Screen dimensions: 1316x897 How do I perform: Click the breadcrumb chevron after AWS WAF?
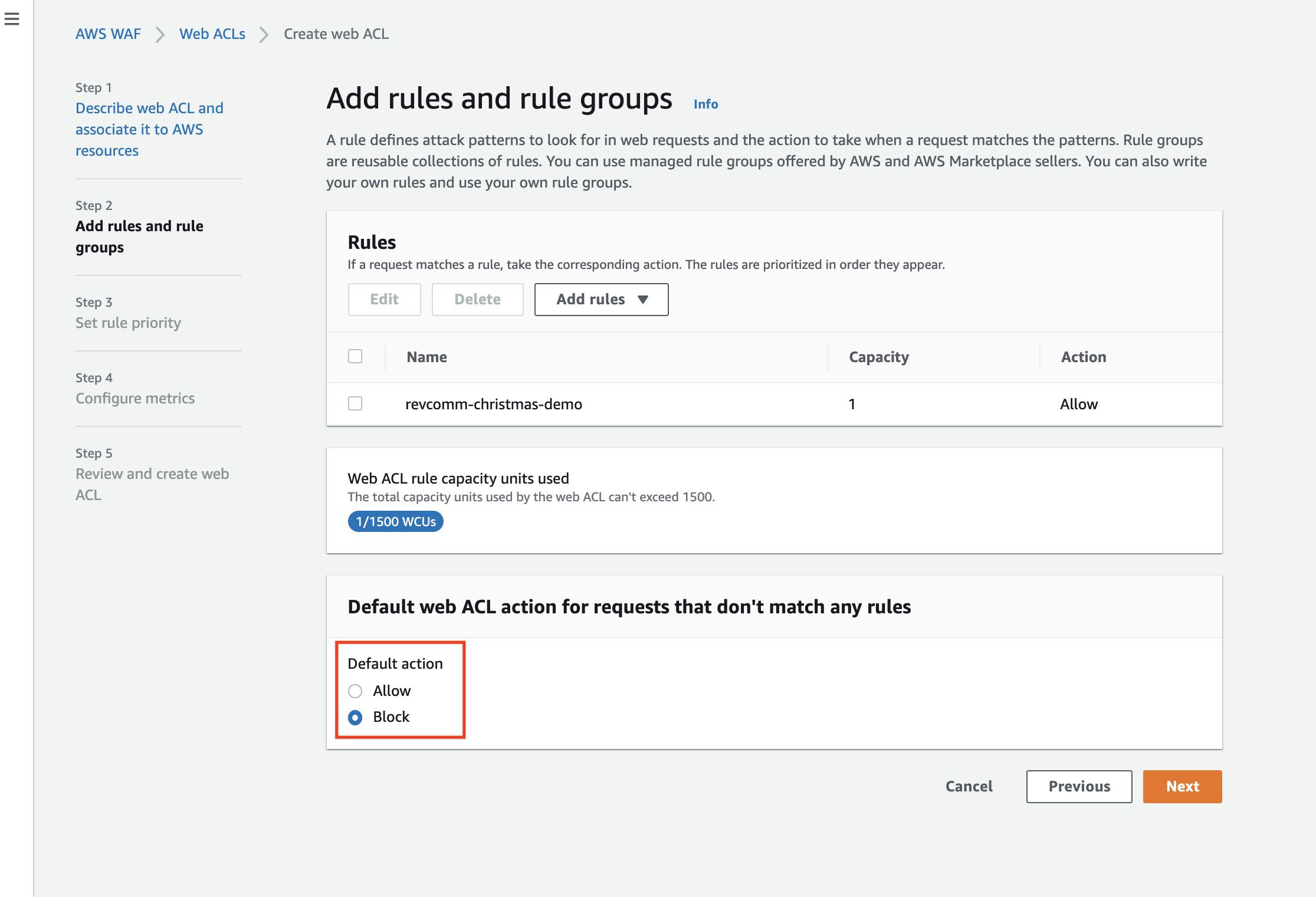160,35
